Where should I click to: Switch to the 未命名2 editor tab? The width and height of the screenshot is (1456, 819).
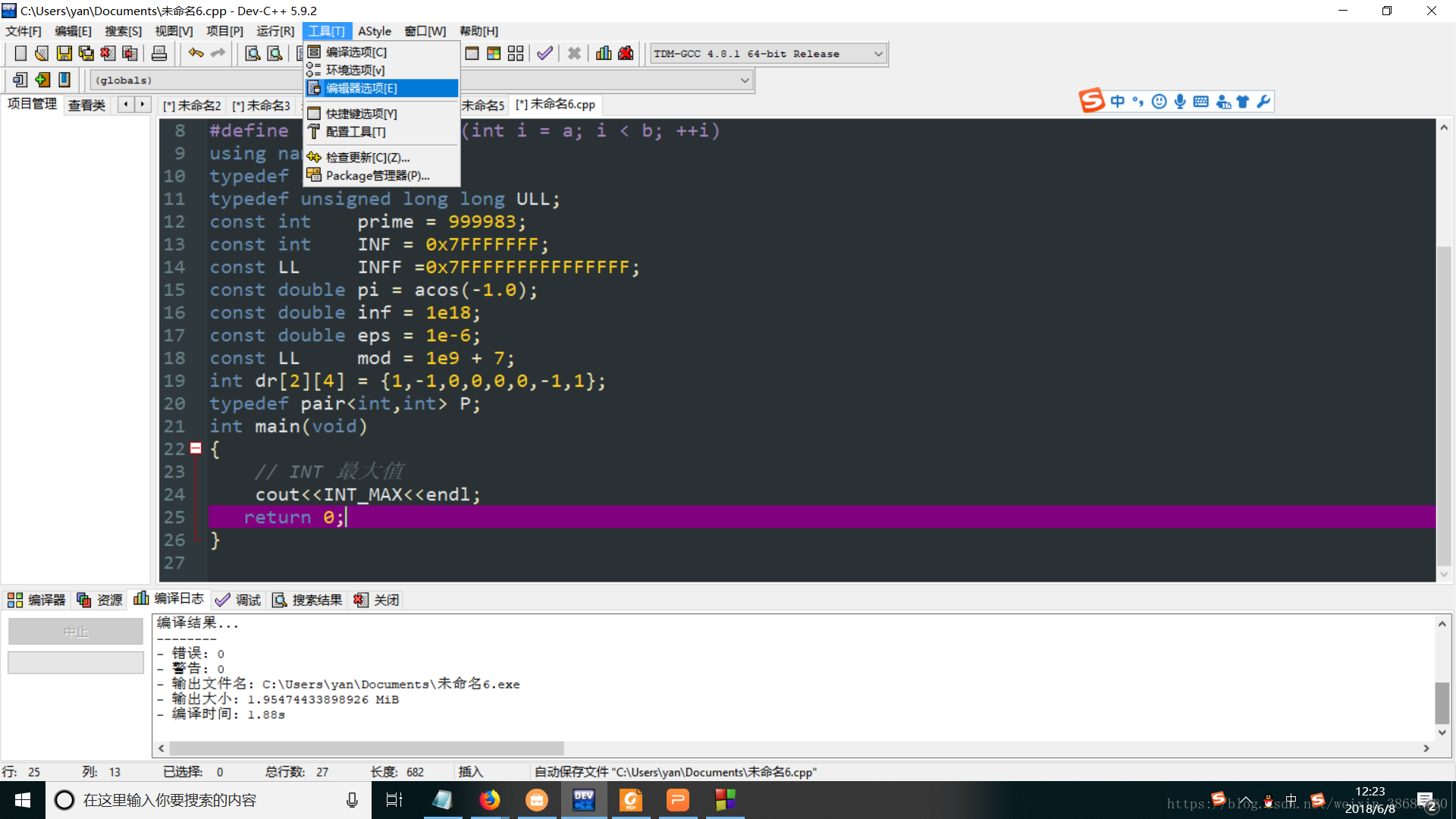193,105
